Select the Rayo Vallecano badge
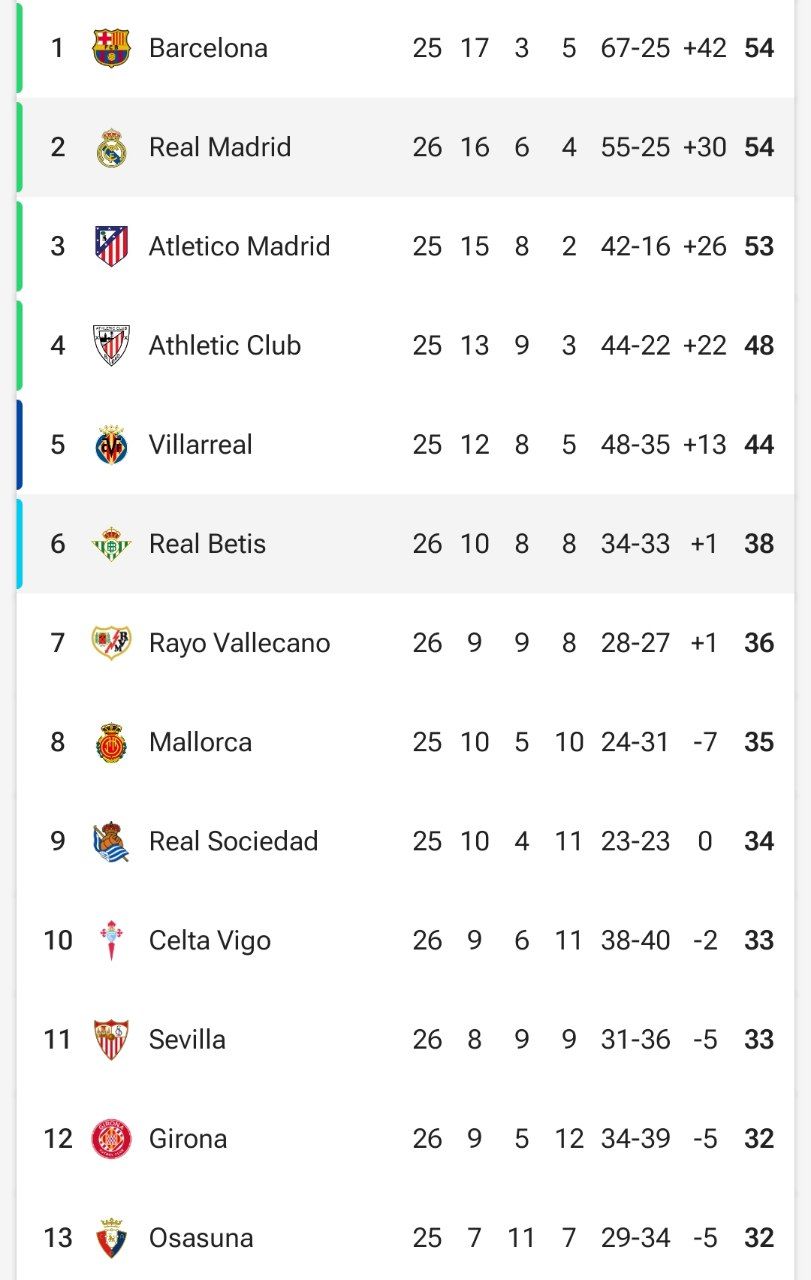Viewport: 811px width, 1280px height. tap(111, 642)
